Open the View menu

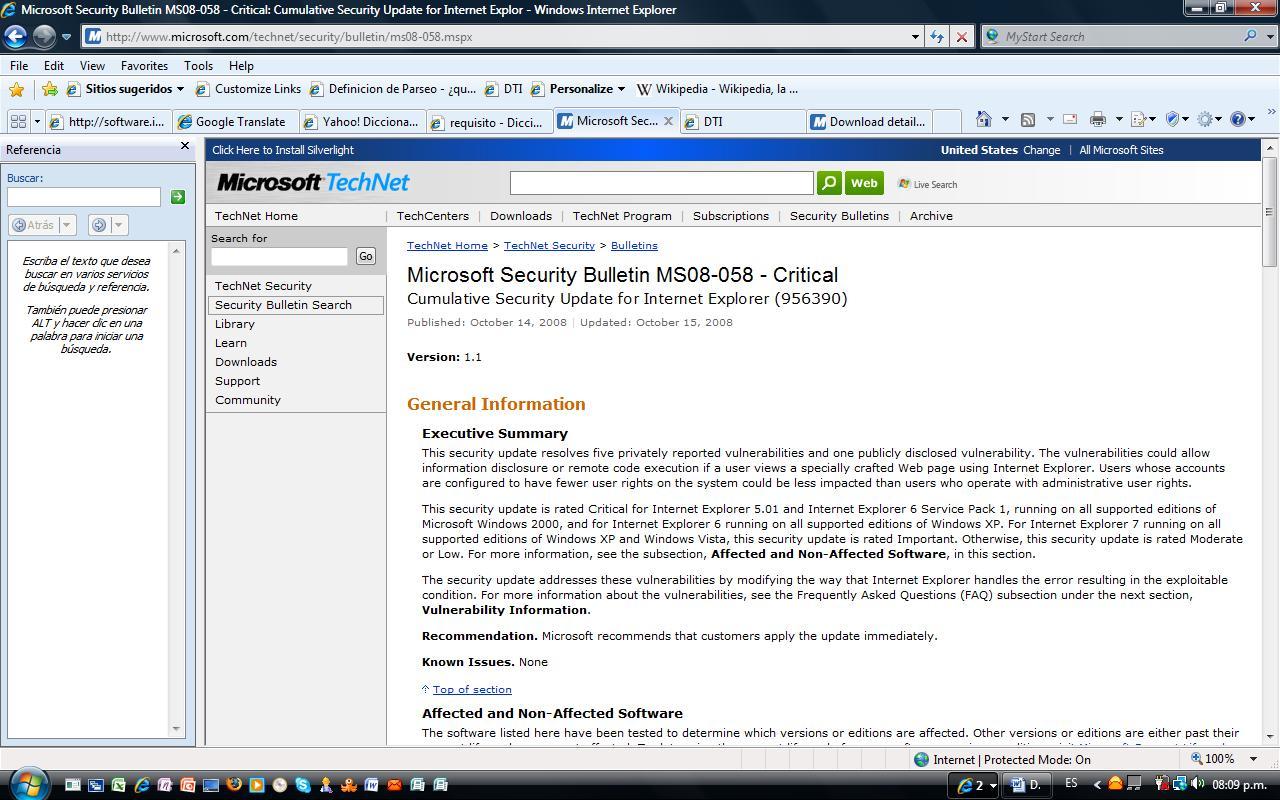click(92, 65)
